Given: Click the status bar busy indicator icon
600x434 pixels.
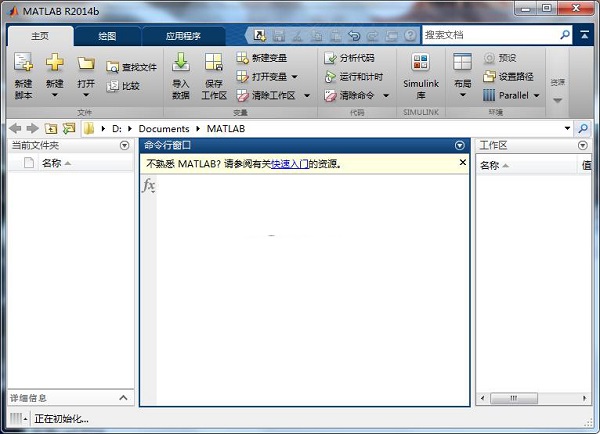Looking at the screenshot, I should 16,419.
